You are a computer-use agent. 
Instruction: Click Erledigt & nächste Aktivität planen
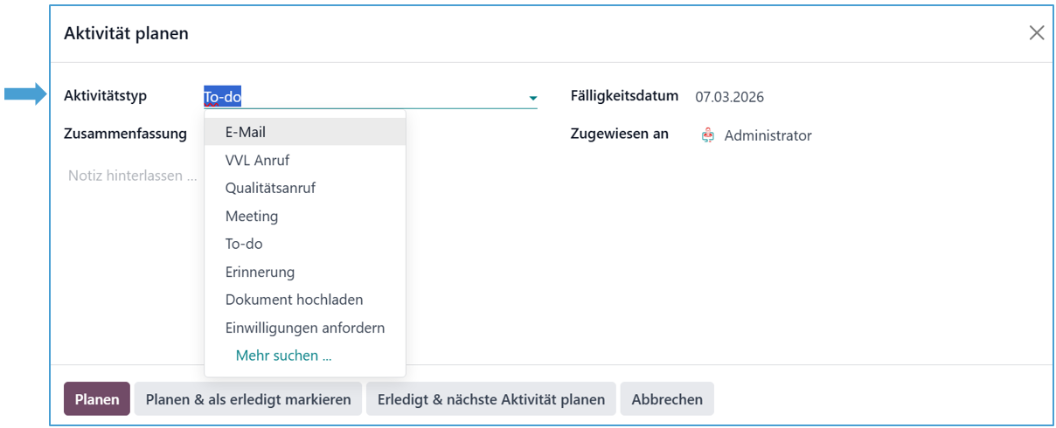coord(491,399)
